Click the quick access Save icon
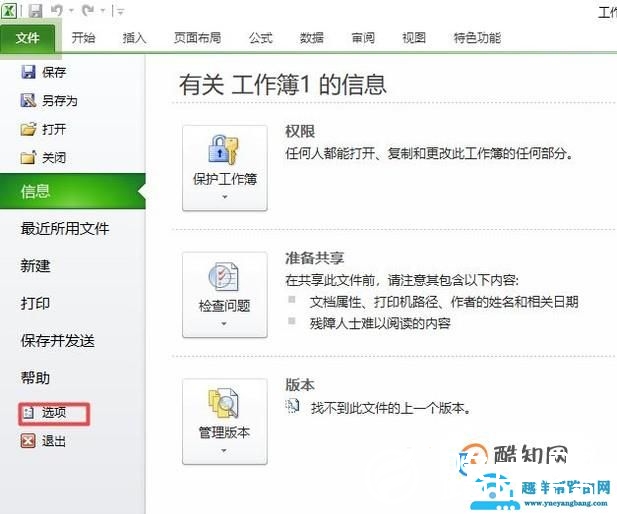Screen dimensions: 617x514 pyautogui.click(x=35, y=11)
